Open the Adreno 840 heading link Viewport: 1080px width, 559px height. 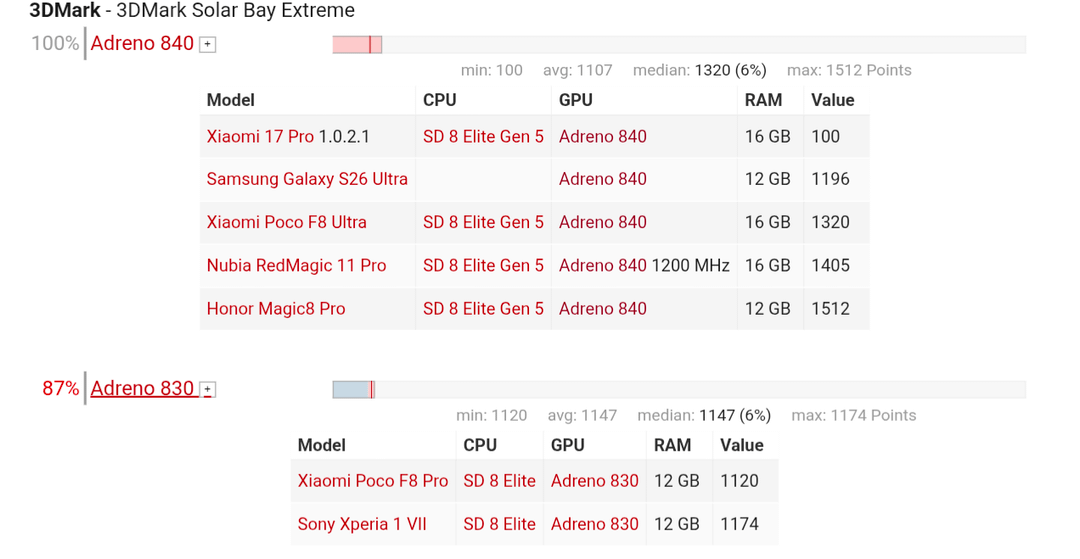142,43
